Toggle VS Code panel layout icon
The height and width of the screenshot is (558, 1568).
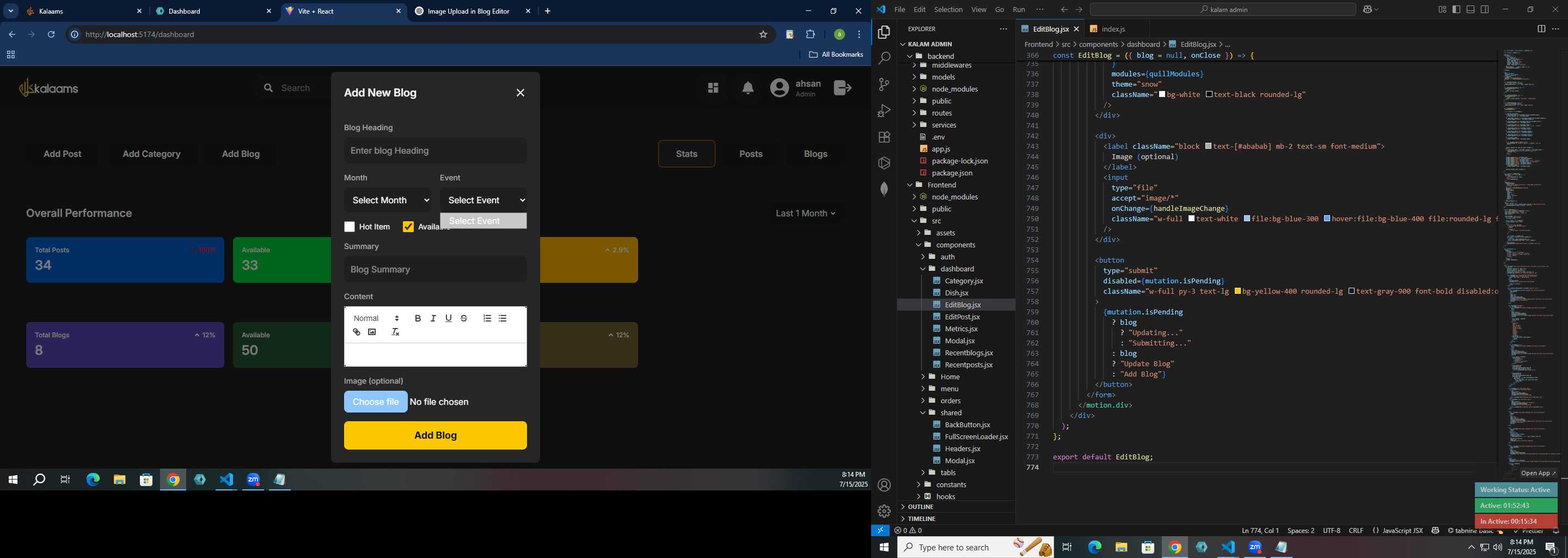pos(1471,9)
